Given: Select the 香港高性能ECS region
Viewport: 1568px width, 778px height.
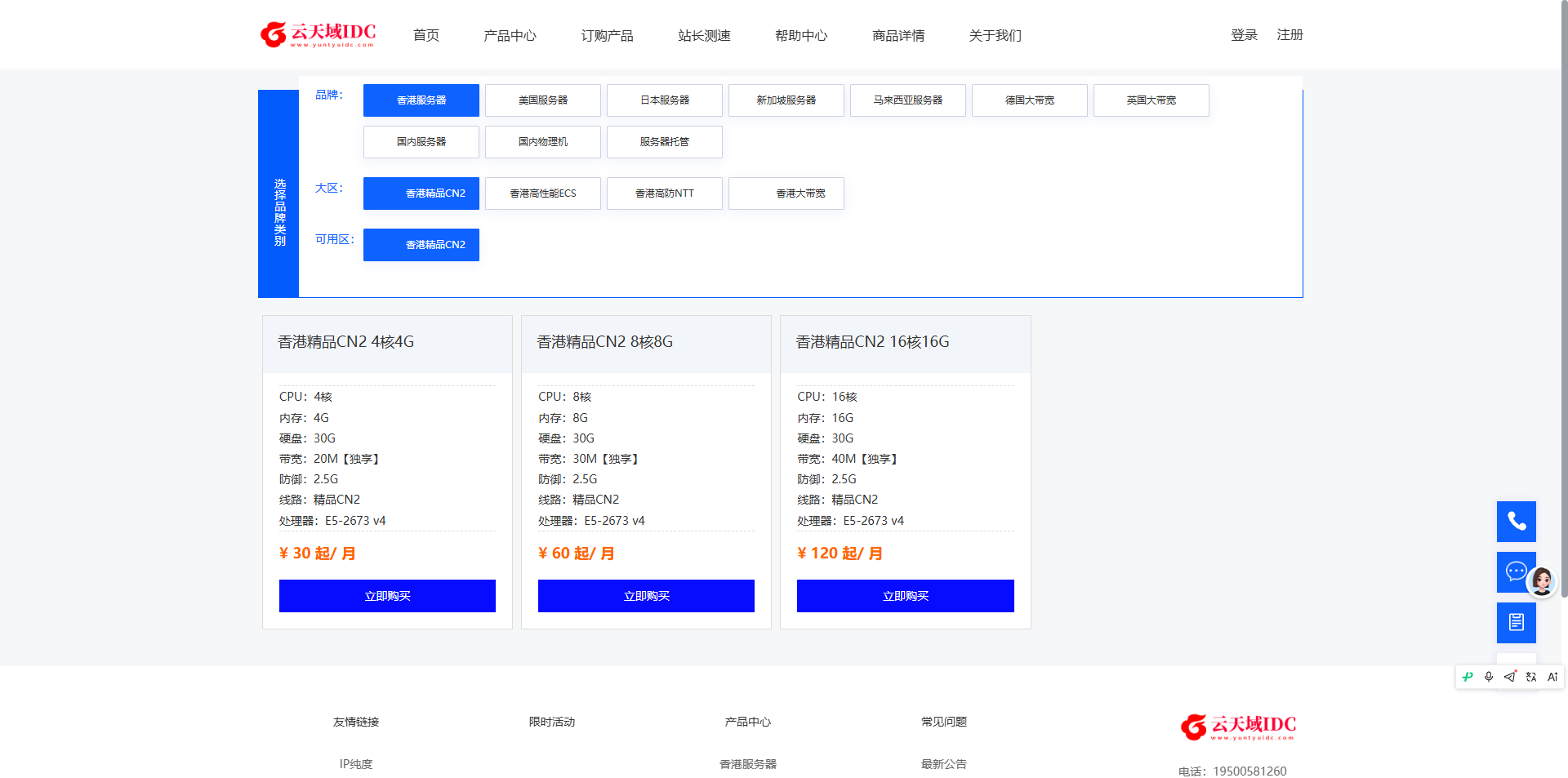Looking at the screenshot, I should (543, 193).
